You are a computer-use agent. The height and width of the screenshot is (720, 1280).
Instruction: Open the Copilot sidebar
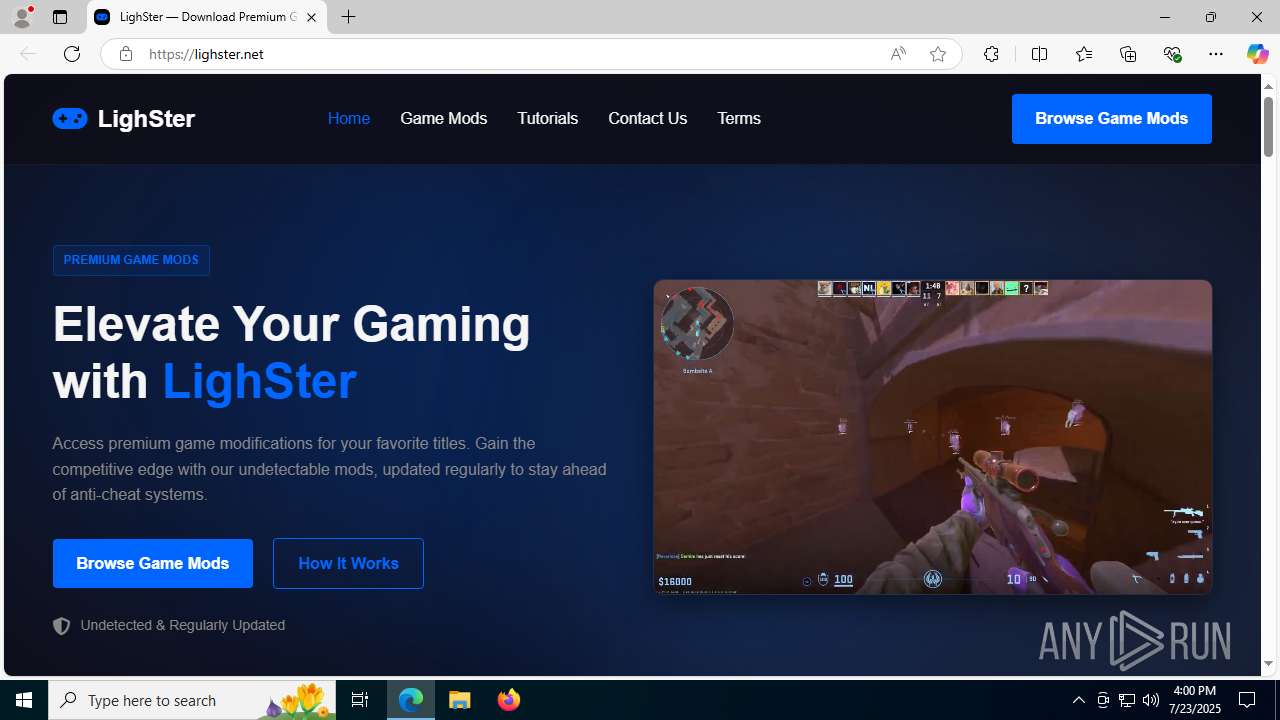(x=1257, y=54)
